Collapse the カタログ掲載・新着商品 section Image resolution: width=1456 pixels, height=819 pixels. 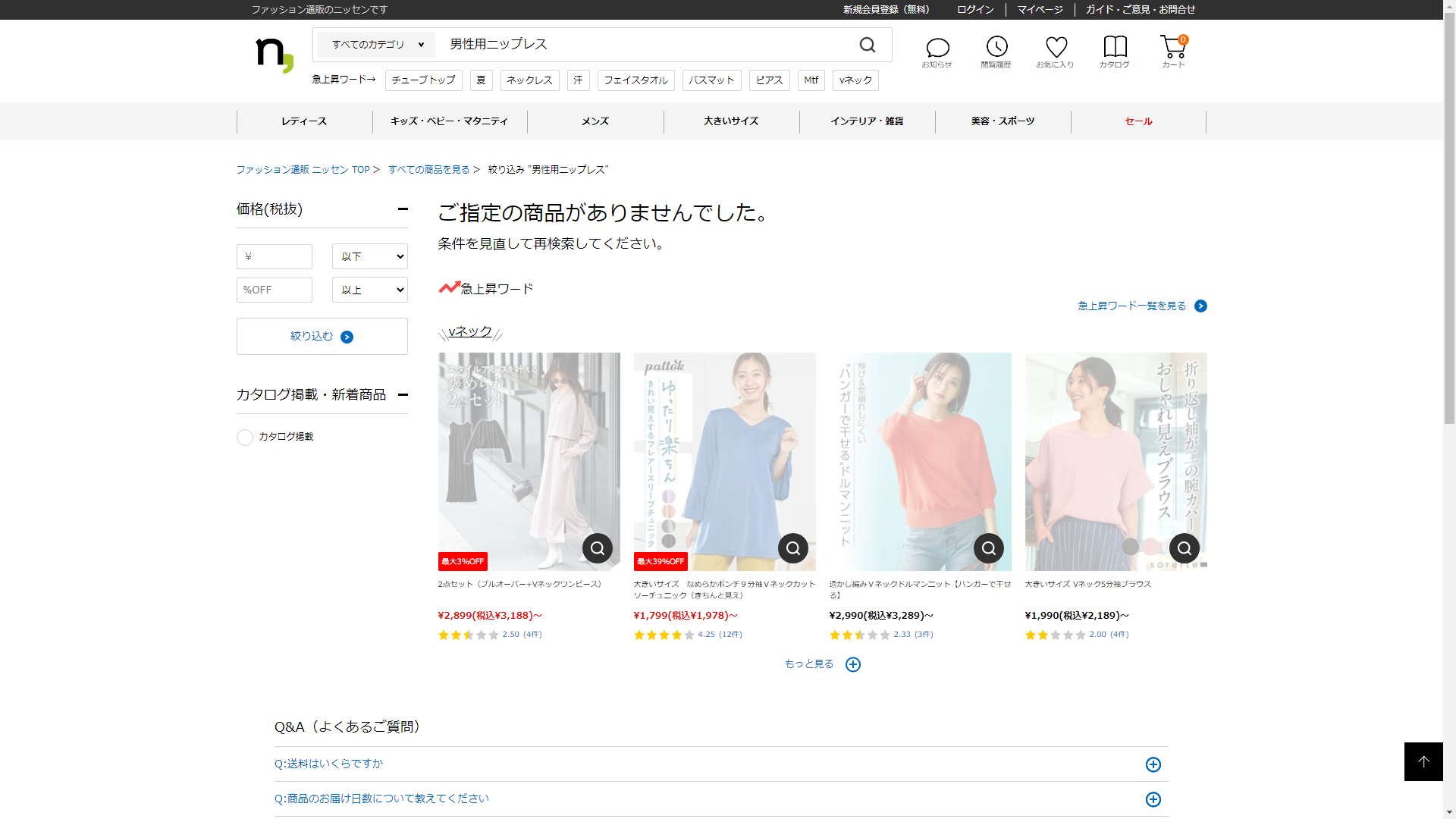point(403,394)
